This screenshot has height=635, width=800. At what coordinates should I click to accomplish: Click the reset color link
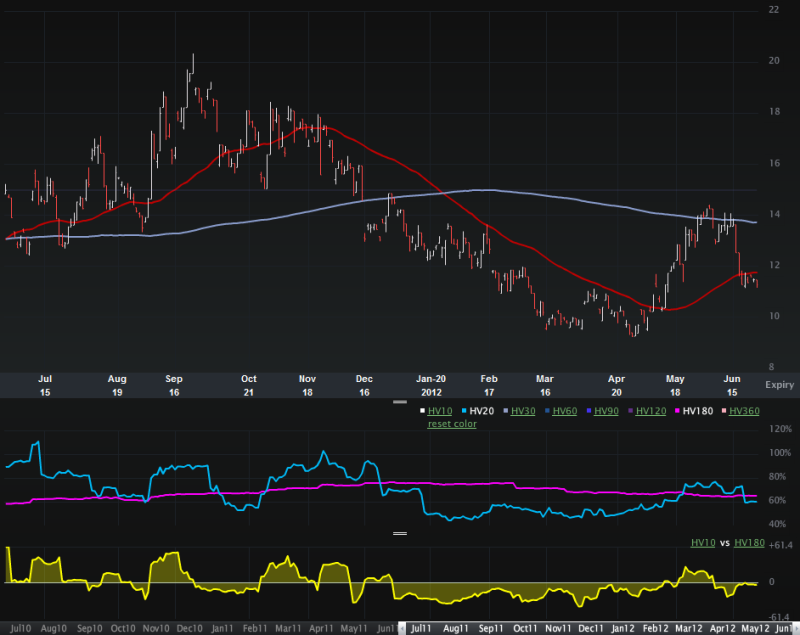click(x=452, y=424)
